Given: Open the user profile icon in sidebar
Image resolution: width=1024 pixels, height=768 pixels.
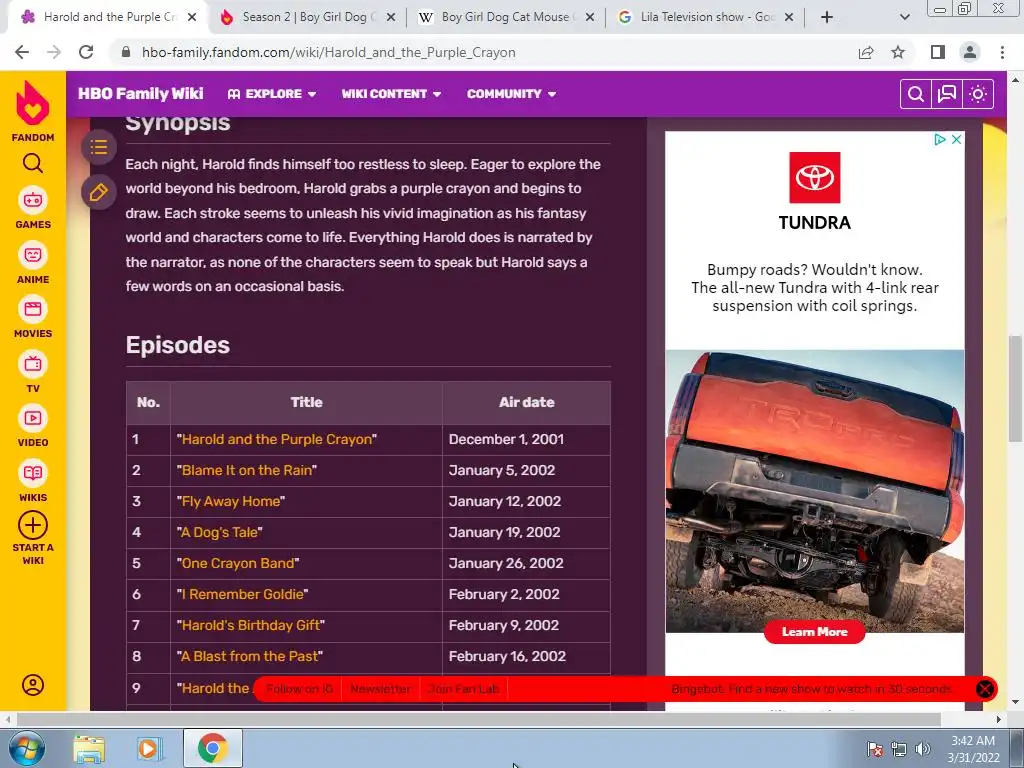Looking at the screenshot, I should 33,684.
